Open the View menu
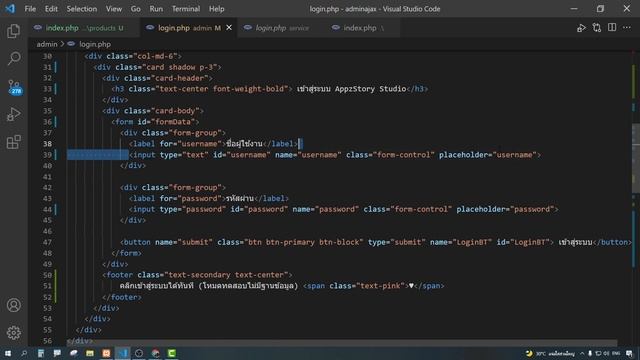Screen dimensions: 640x360 pos(114,9)
